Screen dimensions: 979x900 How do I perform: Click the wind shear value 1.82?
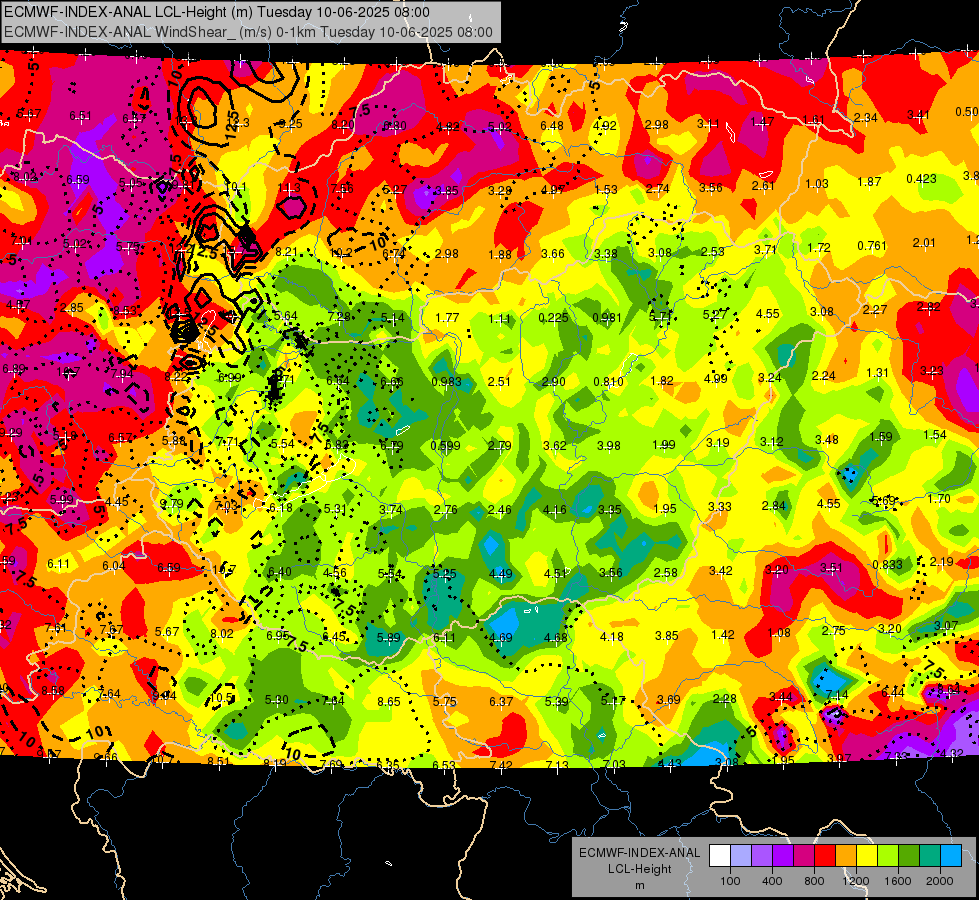pyautogui.click(x=662, y=380)
